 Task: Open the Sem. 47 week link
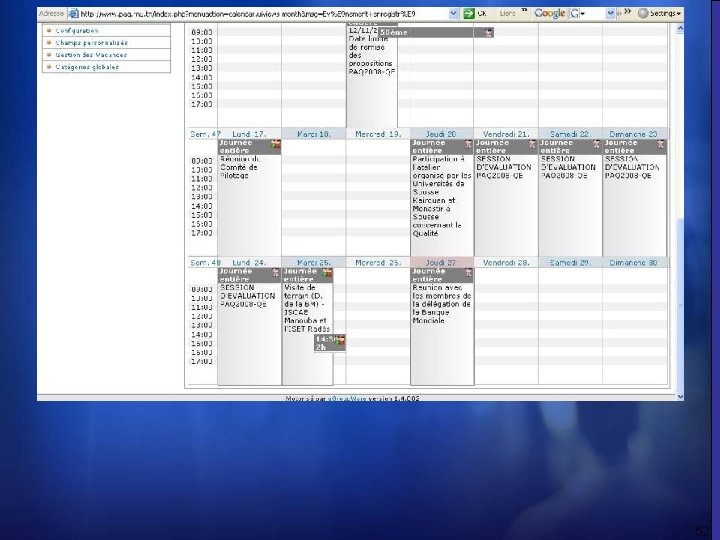205,134
